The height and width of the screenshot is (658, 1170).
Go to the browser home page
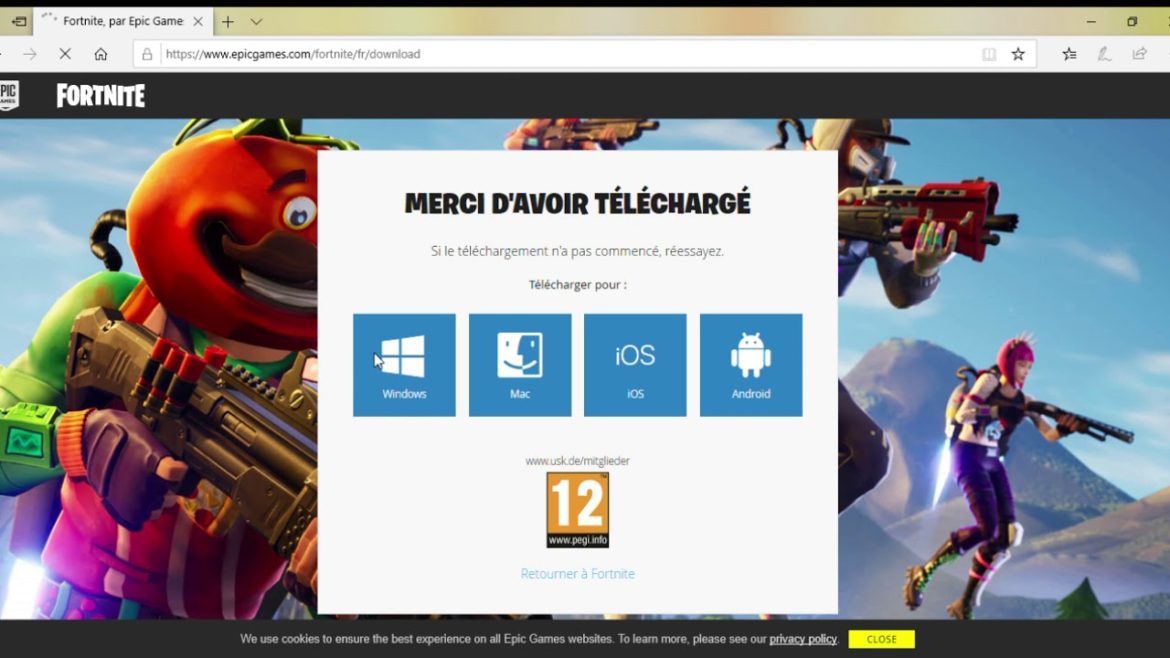point(101,54)
